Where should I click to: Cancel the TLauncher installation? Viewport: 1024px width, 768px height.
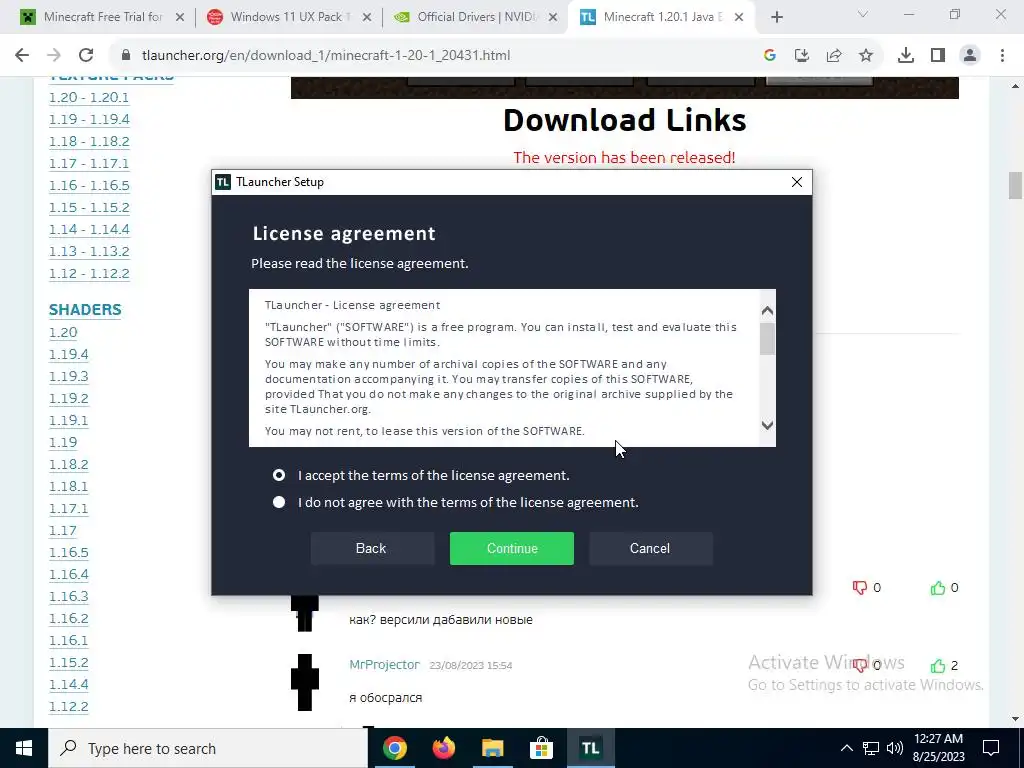point(650,549)
